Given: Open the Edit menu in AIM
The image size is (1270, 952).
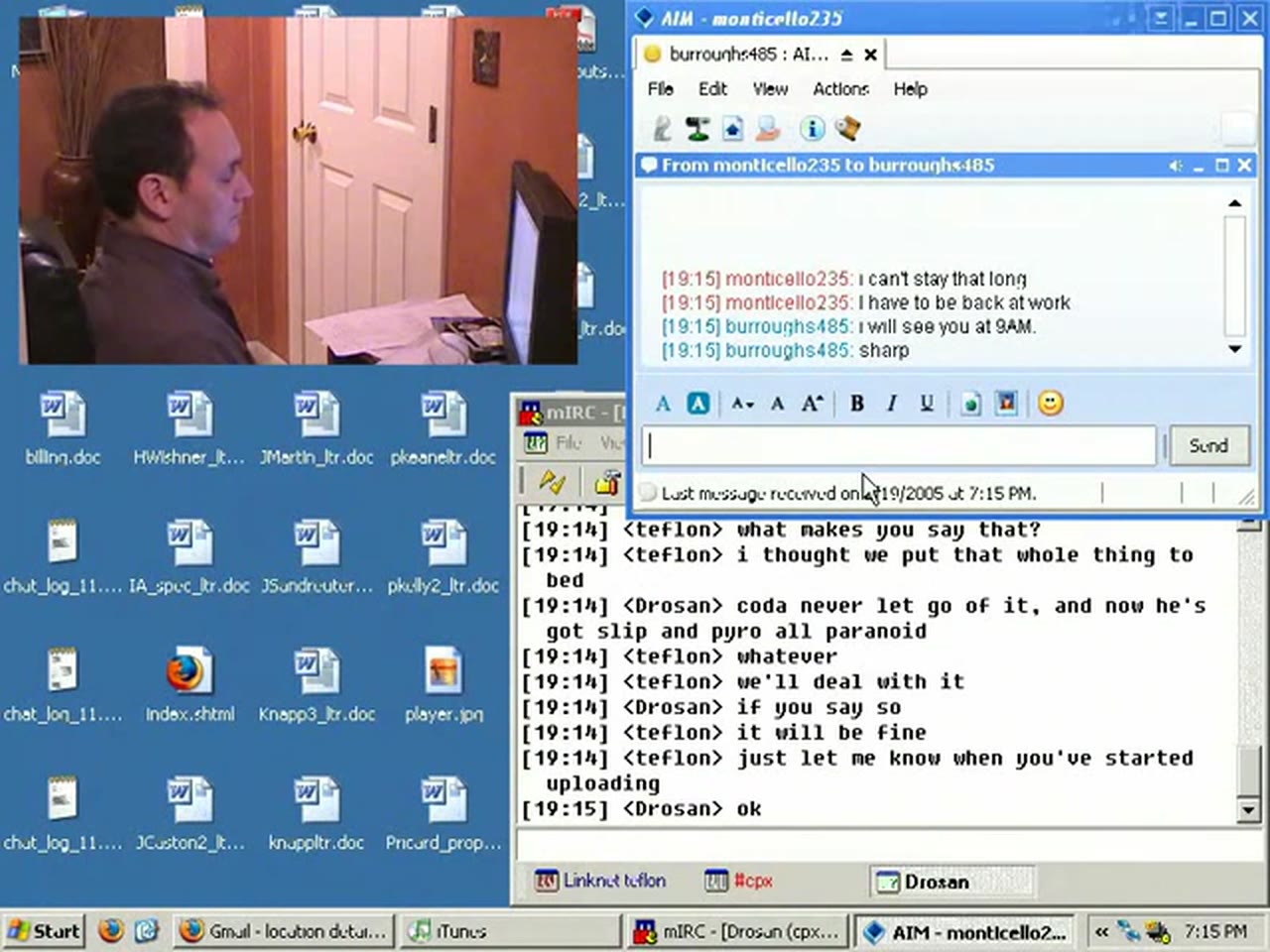Looking at the screenshot, I should point(712,88).
